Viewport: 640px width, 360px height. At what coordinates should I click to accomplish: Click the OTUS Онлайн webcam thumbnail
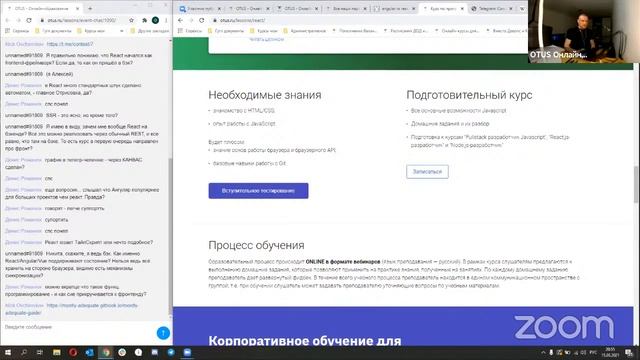tap(584, 31)
